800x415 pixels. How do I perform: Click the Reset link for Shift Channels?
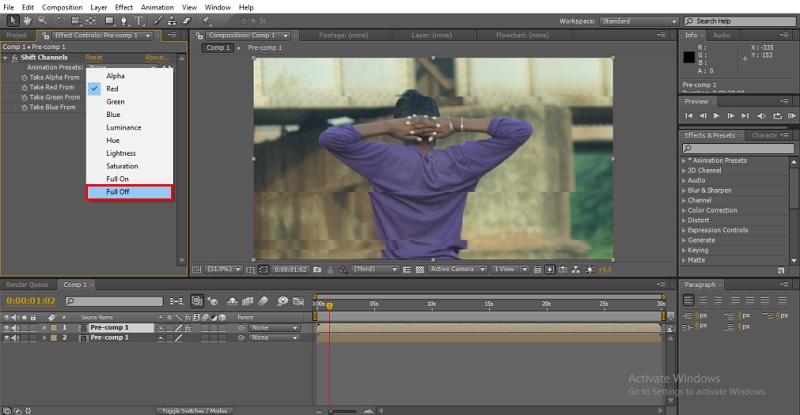click(x=94, y=58)
